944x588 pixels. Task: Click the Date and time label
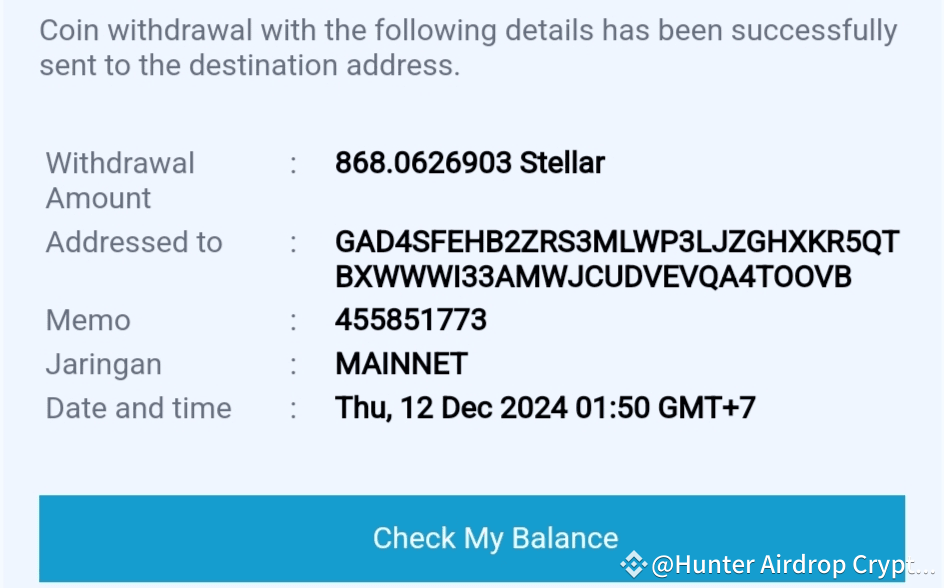click(138, 408)
